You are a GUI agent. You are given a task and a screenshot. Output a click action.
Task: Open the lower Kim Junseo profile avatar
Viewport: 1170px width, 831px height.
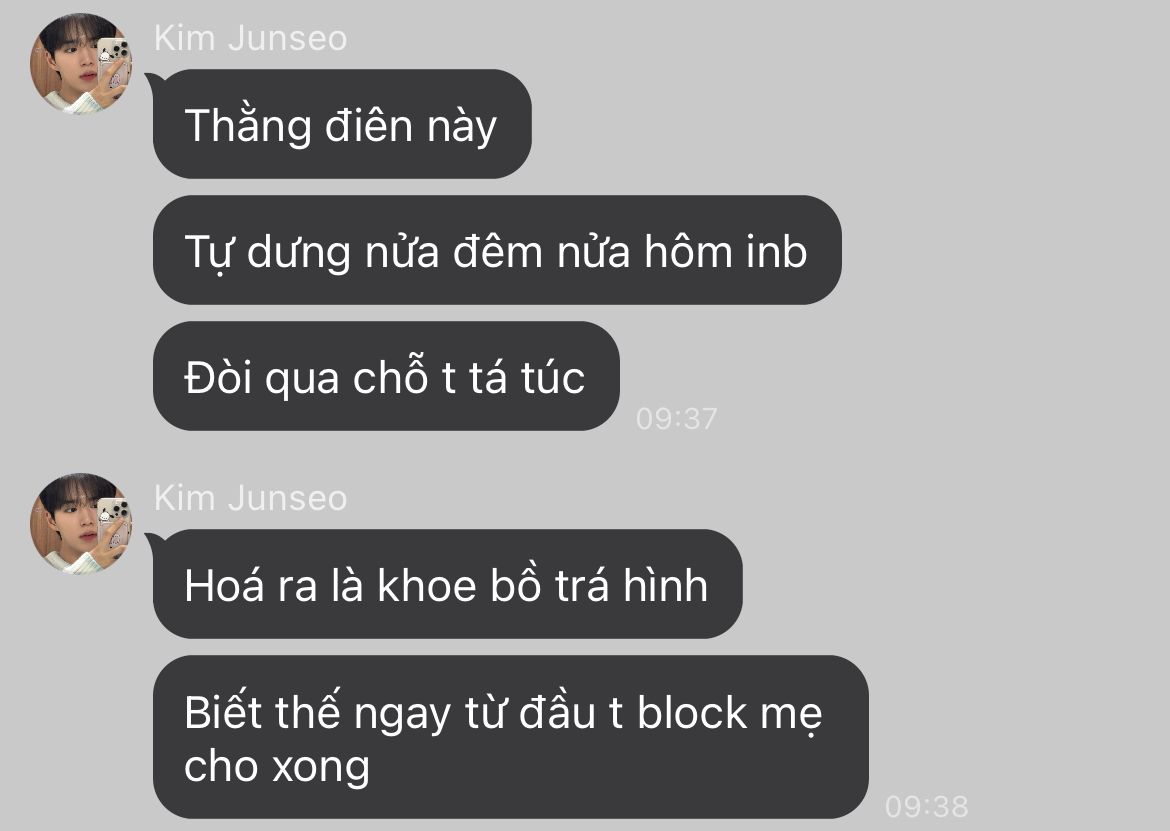pyautogui.click(x=81, y=523)
